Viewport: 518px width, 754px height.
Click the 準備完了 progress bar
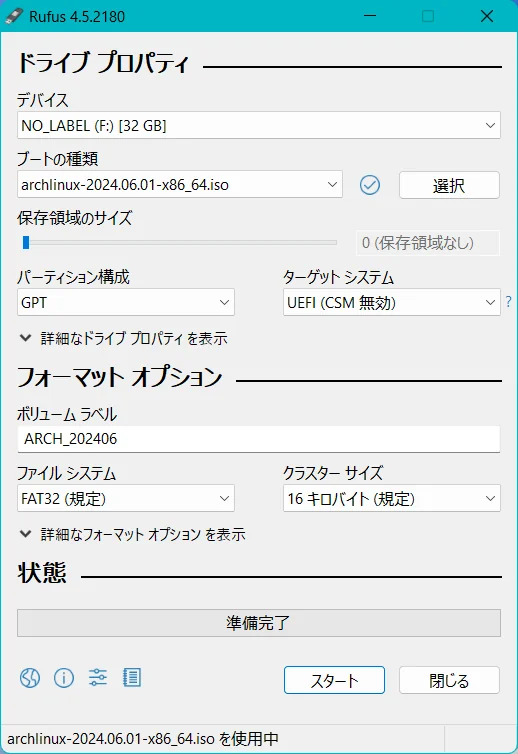[259, 623]
